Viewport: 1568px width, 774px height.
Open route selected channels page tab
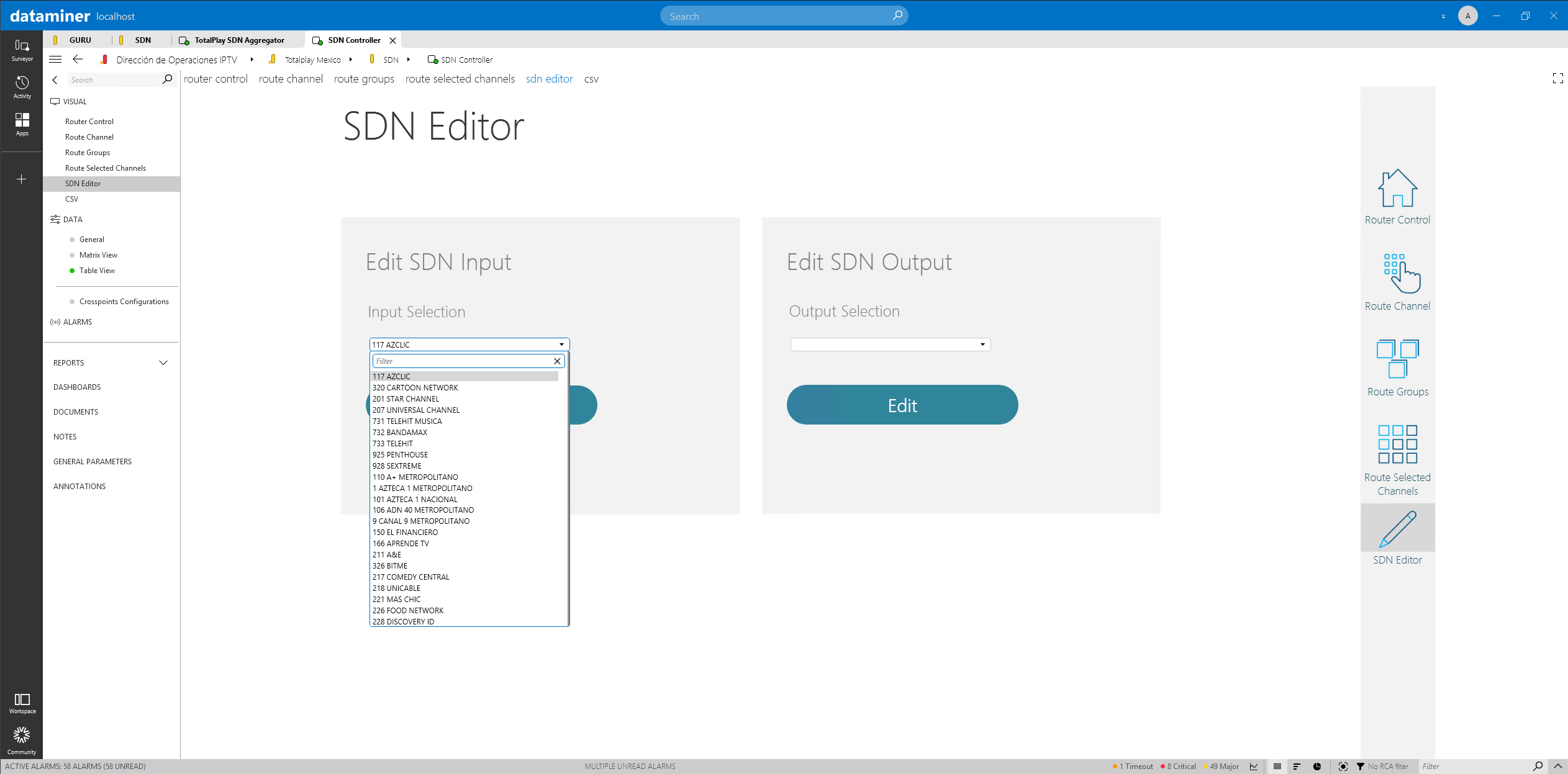click(460, 79)
